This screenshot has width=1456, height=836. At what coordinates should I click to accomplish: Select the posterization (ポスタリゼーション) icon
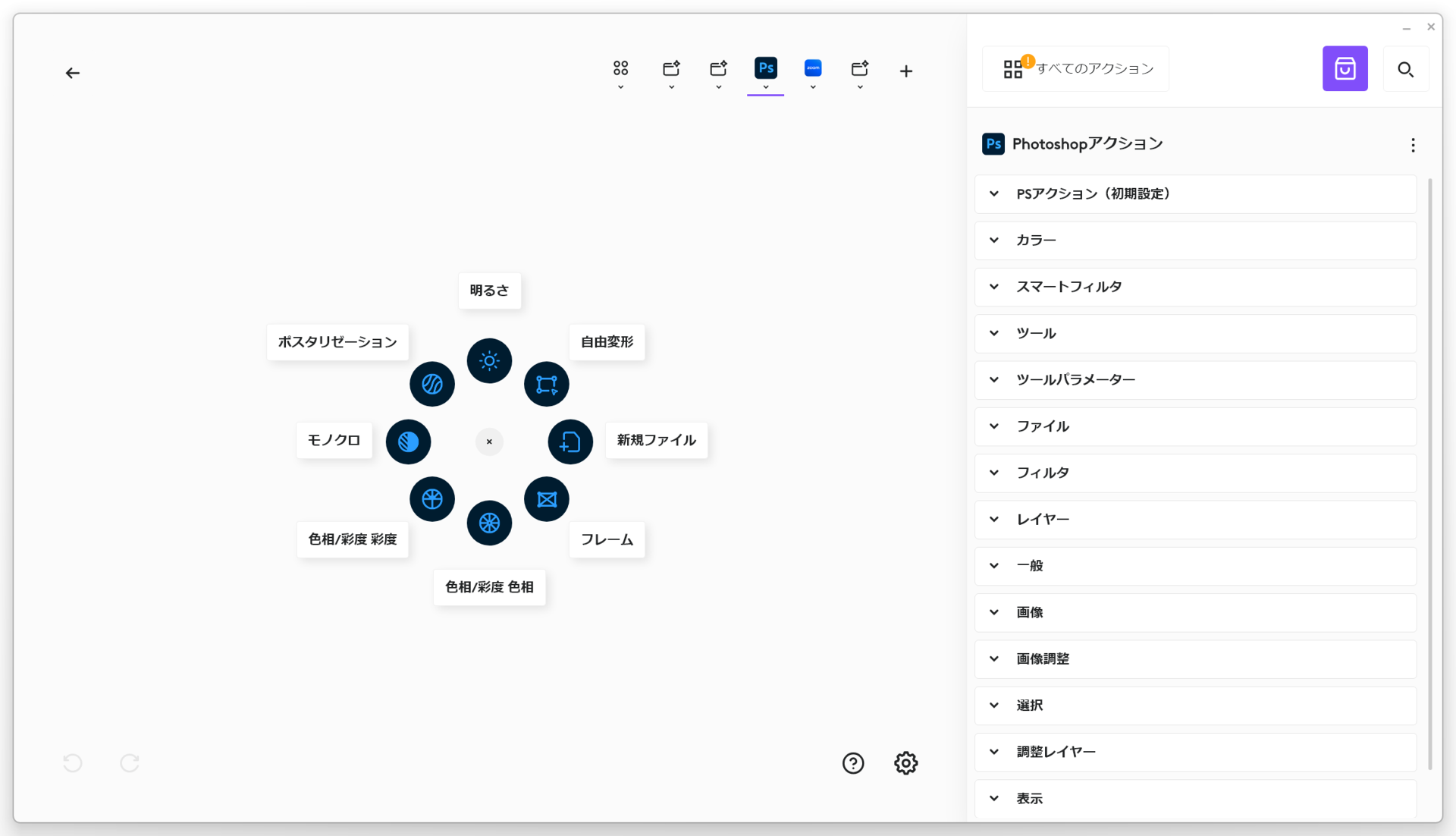click(x=432, y=384)
